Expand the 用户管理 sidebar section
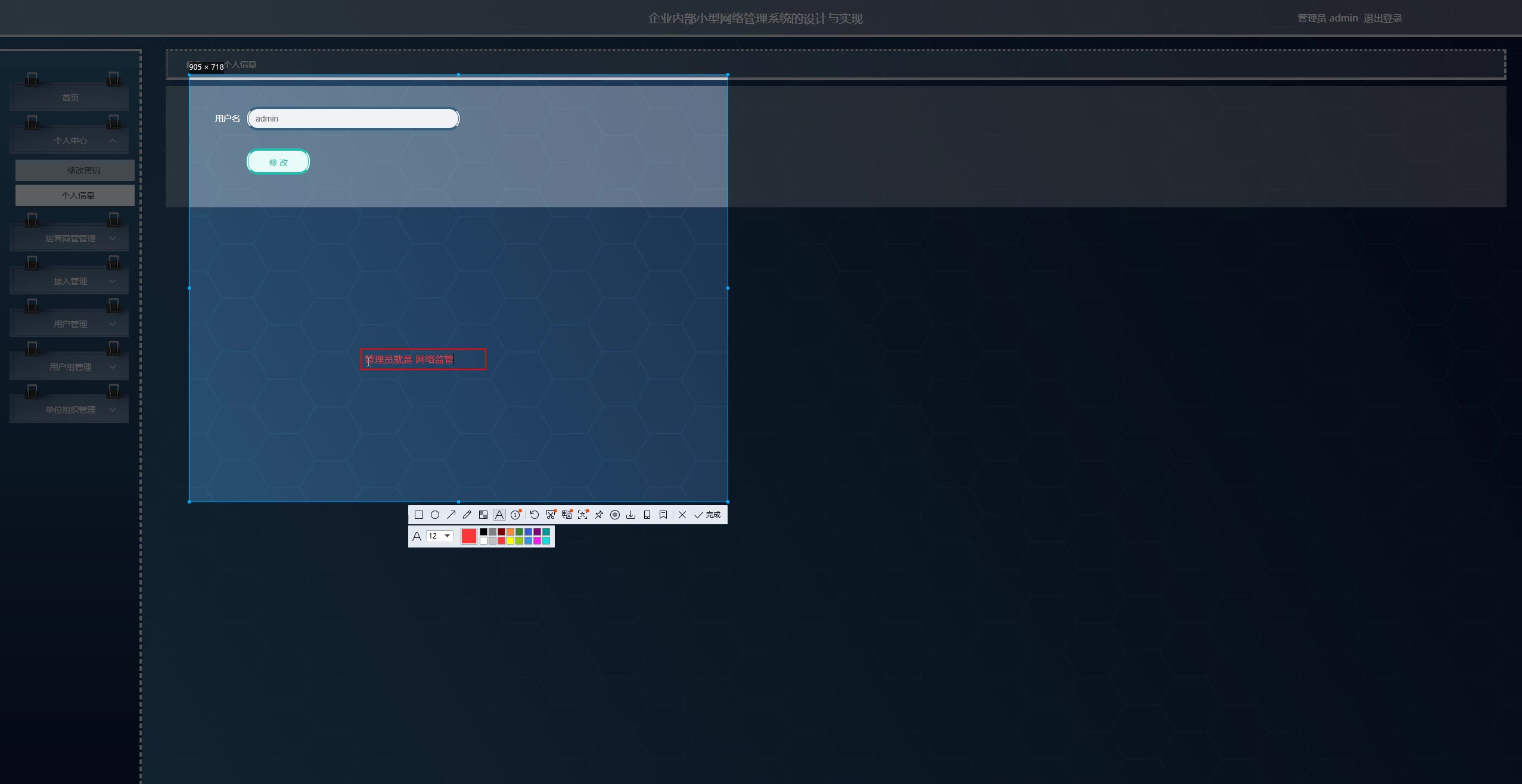Image resolution: width=1522 pixels, height=784 pixels. pyautogui.click(x=70, y=324)
